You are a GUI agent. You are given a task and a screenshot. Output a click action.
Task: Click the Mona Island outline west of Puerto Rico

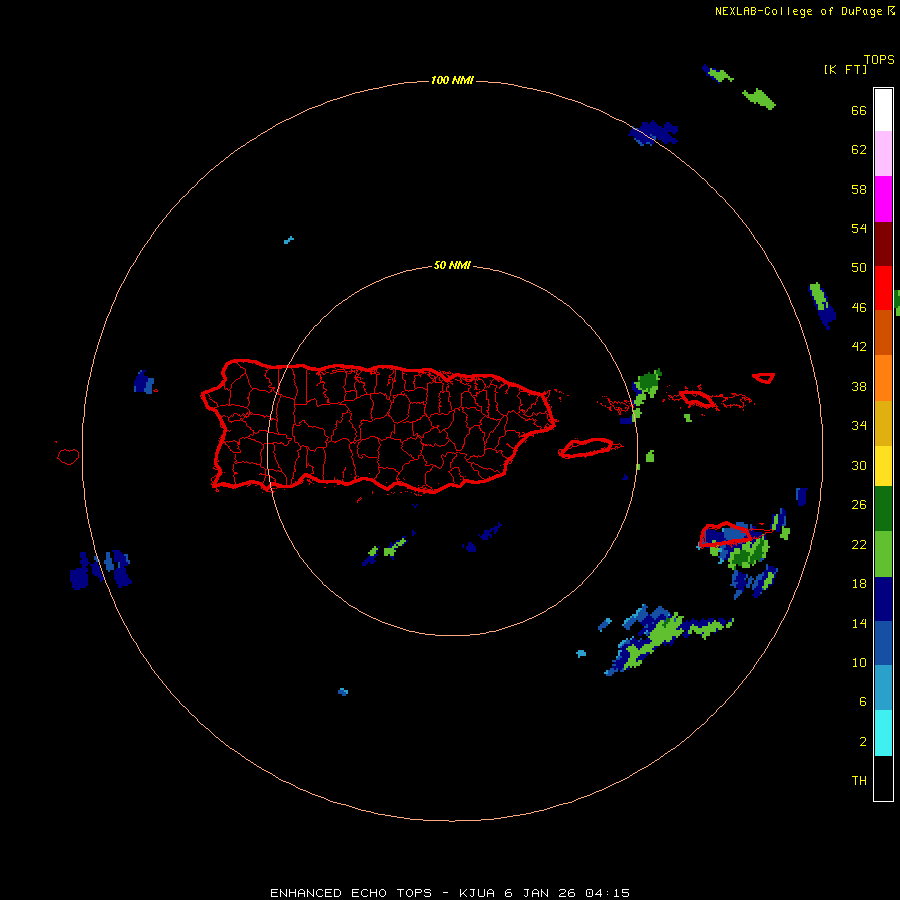click(68, 456)
